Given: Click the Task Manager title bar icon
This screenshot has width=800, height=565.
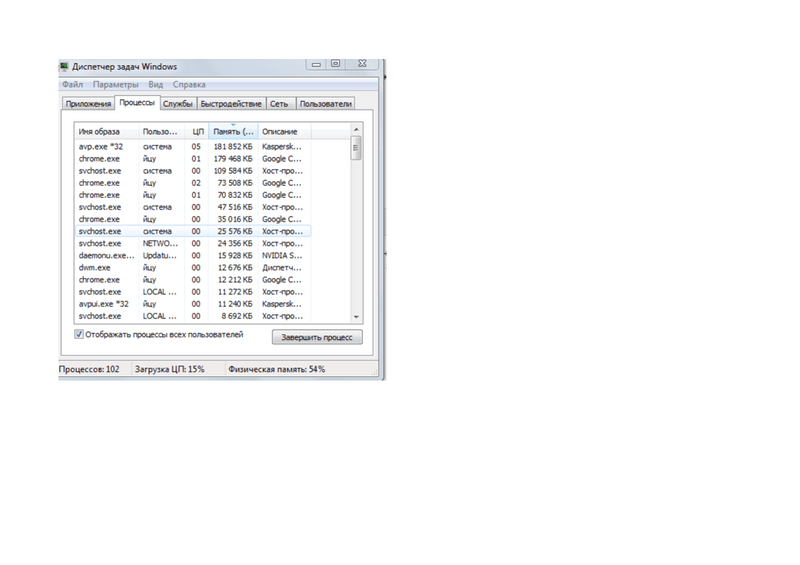Looking at the screenshot, I should pyautogui.click(x=64, y=66).
